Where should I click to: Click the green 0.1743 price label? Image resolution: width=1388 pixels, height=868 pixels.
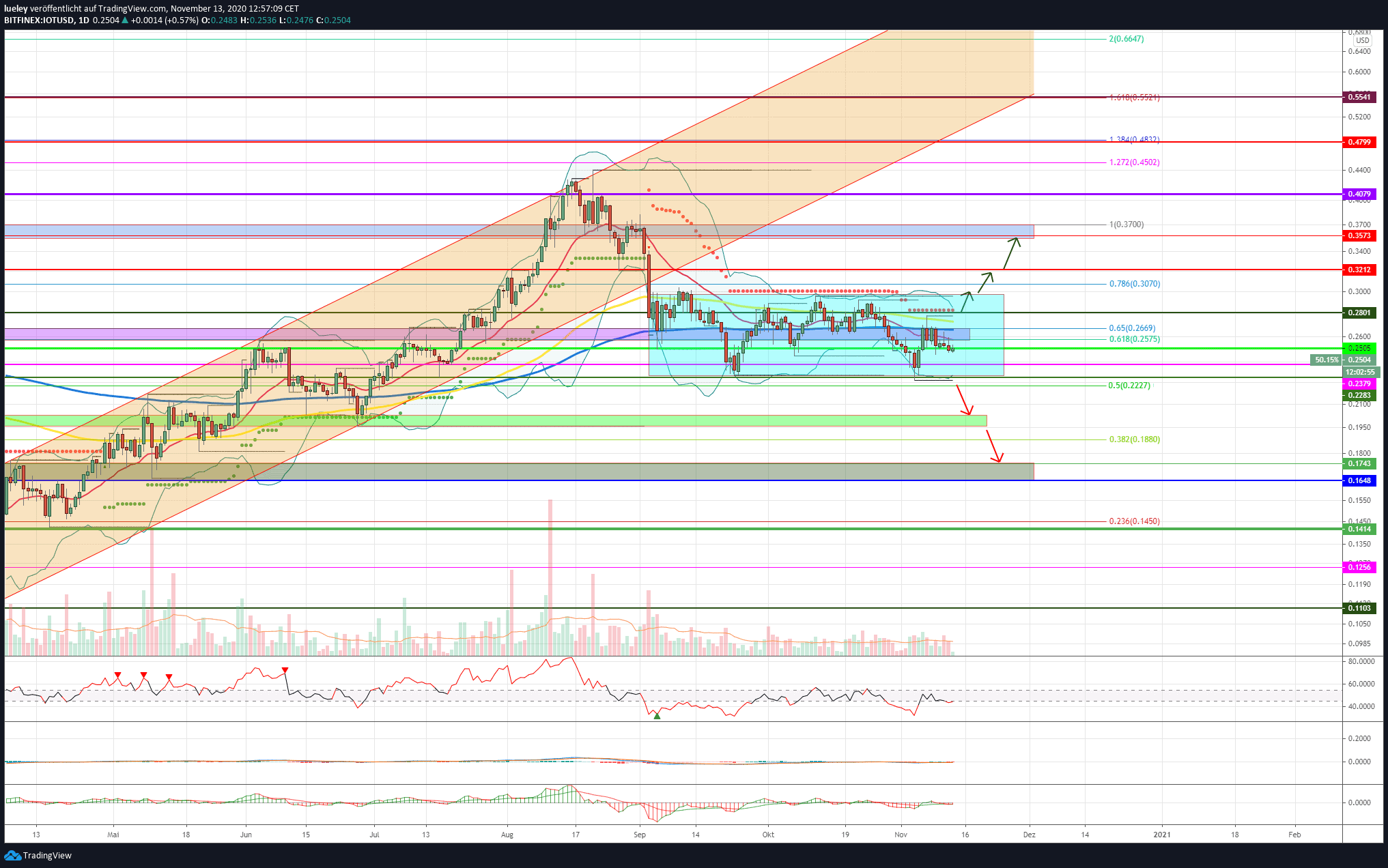click(1359, 463)
